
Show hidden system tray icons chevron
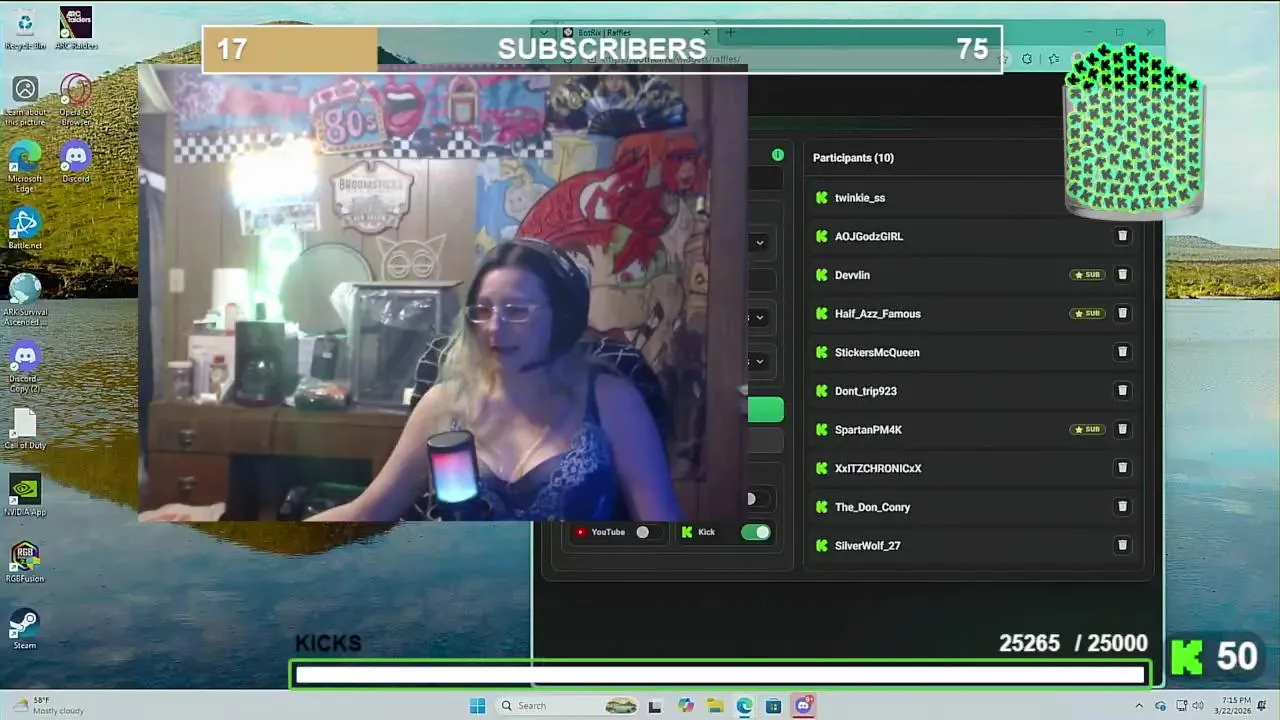(x=1140, y=705)
